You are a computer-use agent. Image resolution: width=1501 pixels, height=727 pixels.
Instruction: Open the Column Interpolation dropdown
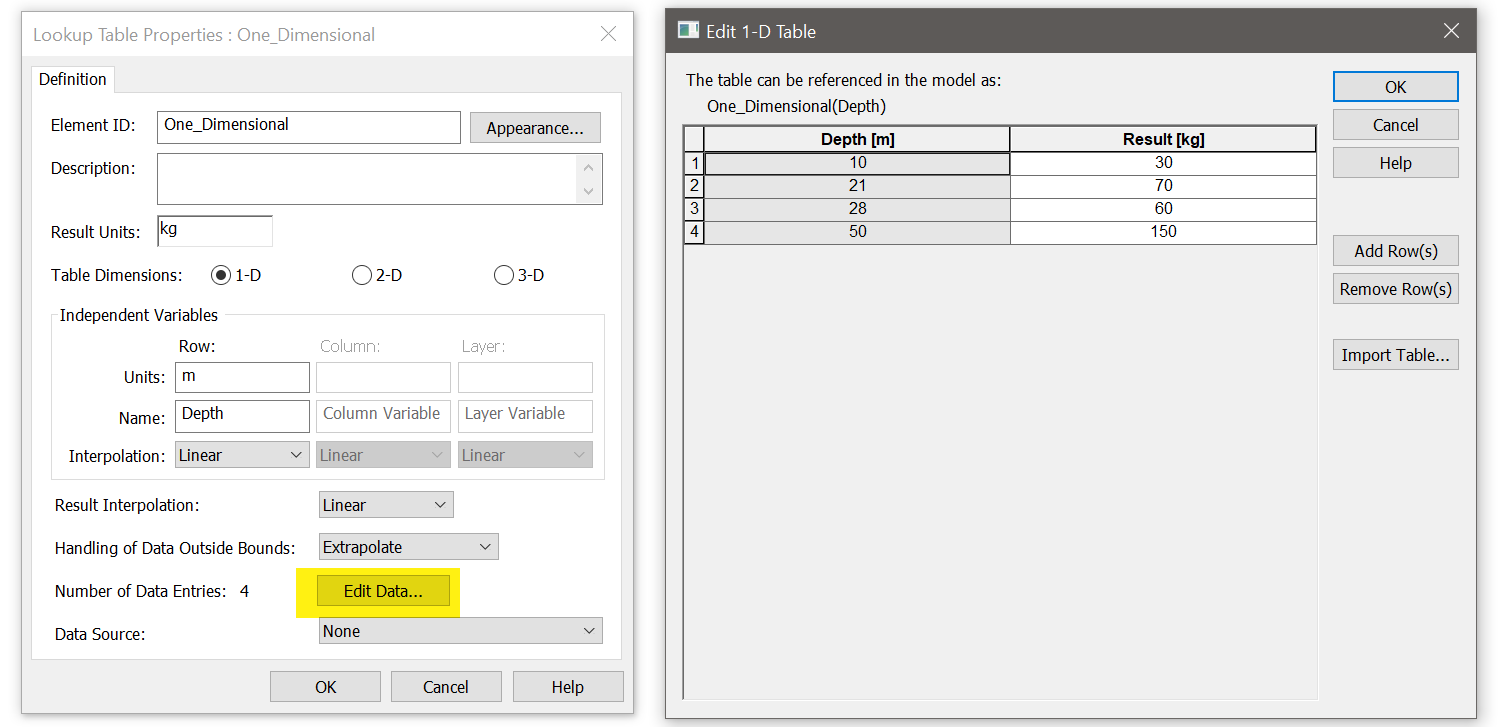(384, 455)
